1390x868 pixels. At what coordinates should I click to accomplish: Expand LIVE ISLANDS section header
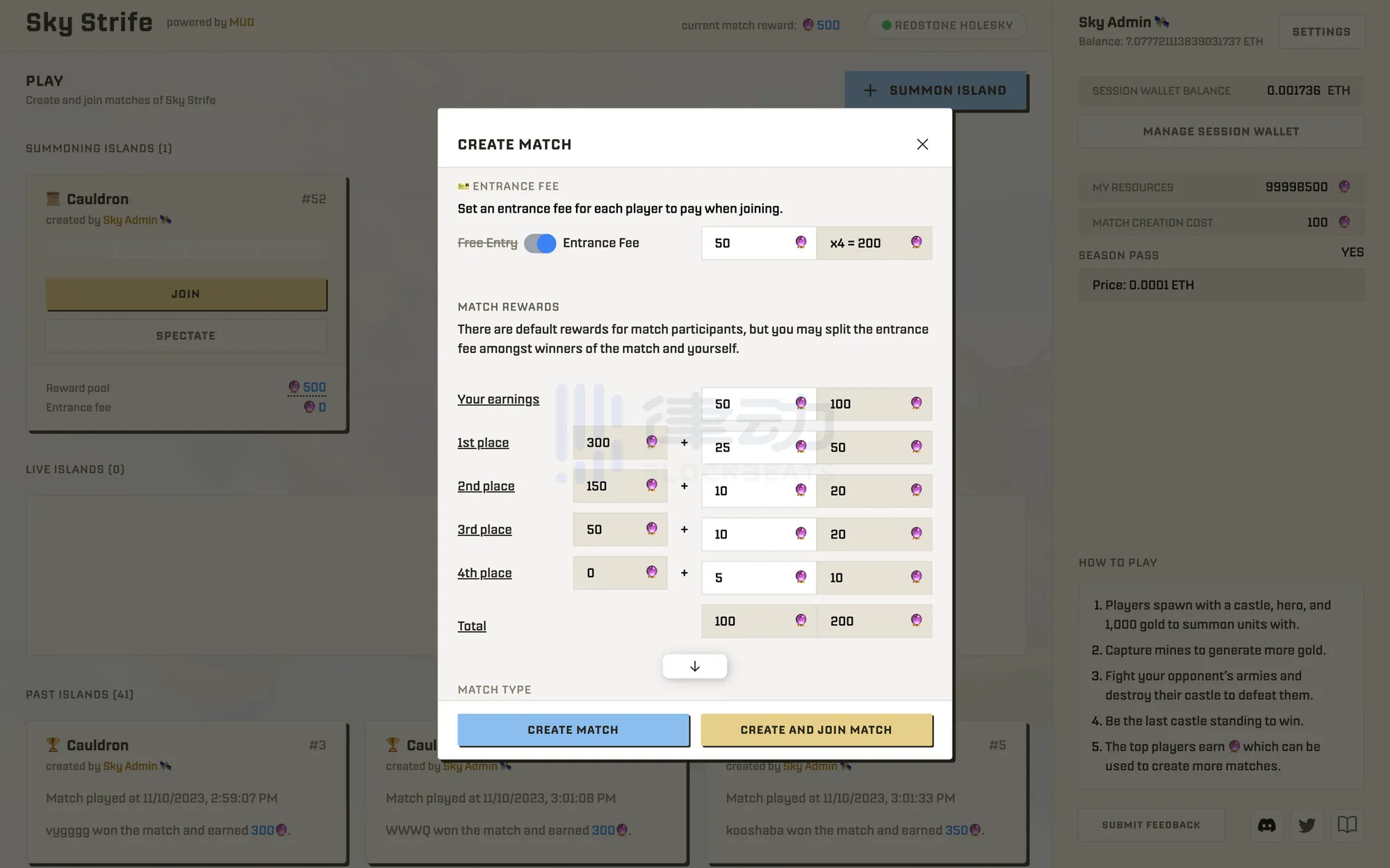point(75,469)
